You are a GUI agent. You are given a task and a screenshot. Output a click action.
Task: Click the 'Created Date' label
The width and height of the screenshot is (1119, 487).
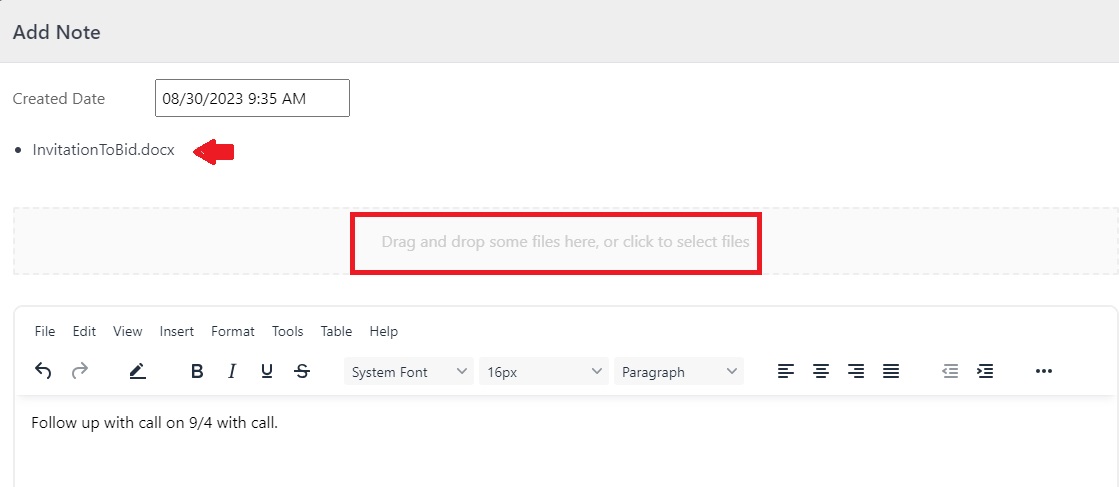(59, 99)
